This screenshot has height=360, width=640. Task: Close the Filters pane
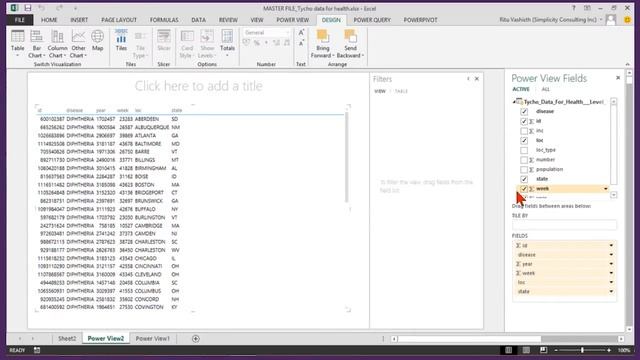477,79
